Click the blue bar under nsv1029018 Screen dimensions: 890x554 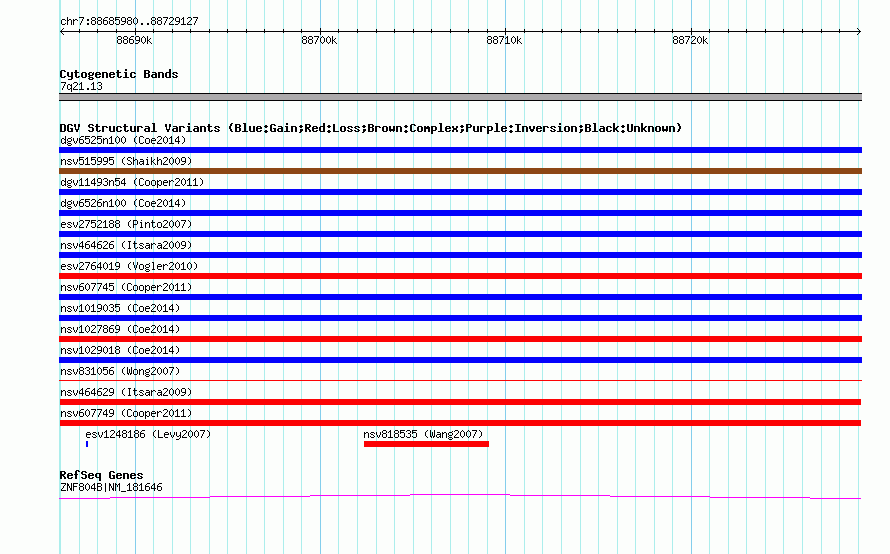pos(460,360)
